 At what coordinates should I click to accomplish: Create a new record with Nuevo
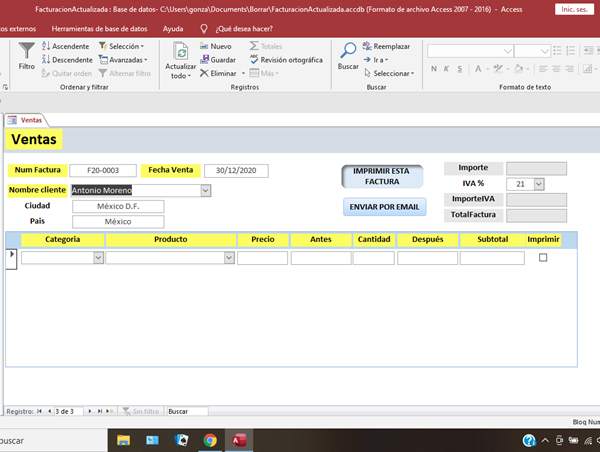point(215,46)
